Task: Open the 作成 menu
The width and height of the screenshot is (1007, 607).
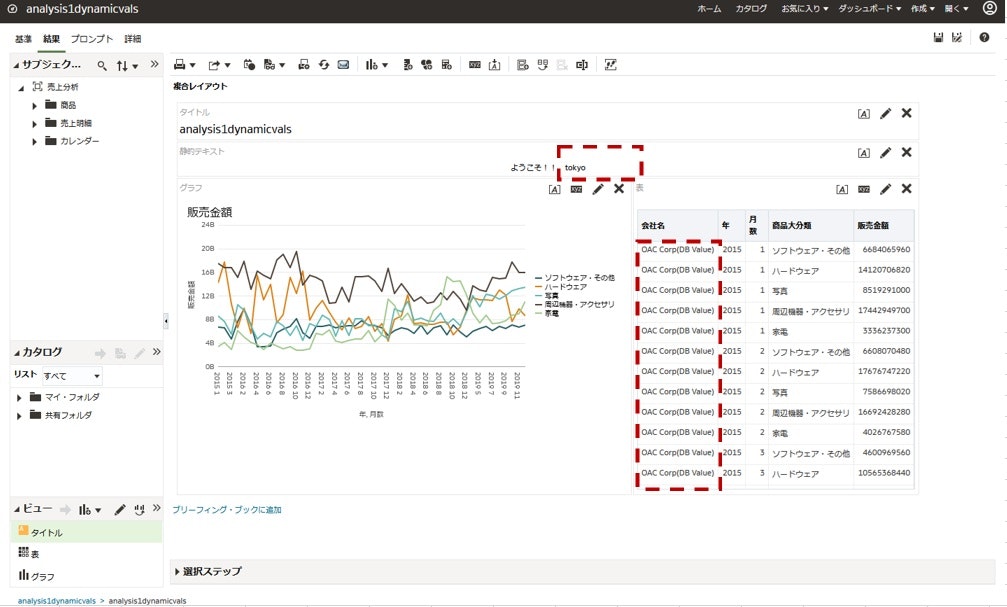Action: pos(922,9)
